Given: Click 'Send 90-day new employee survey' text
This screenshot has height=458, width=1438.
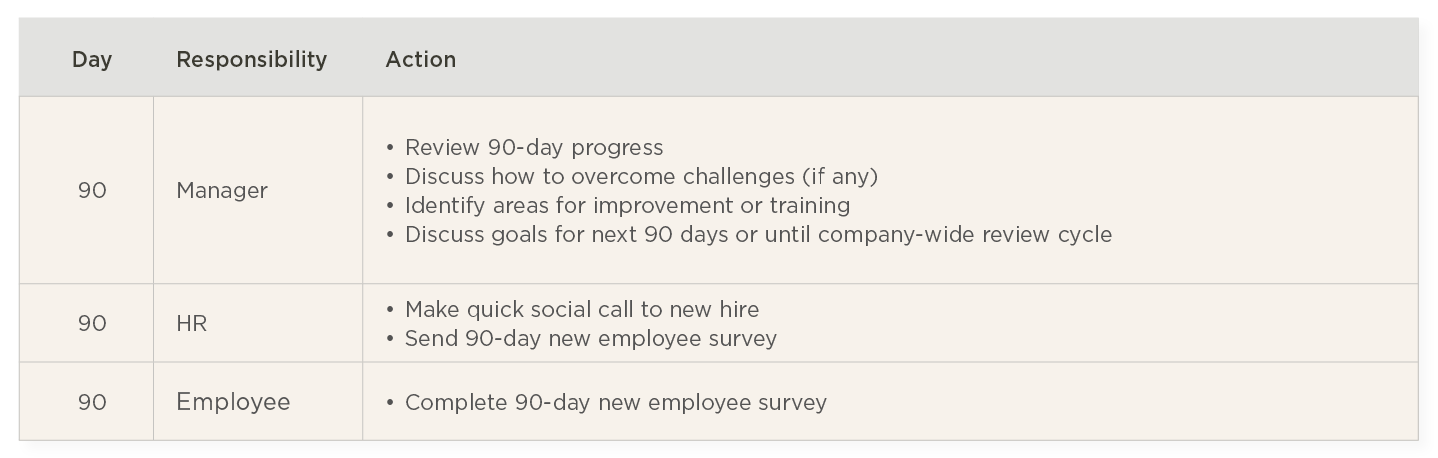Looking at the screenshot, I should click(591, 339).
